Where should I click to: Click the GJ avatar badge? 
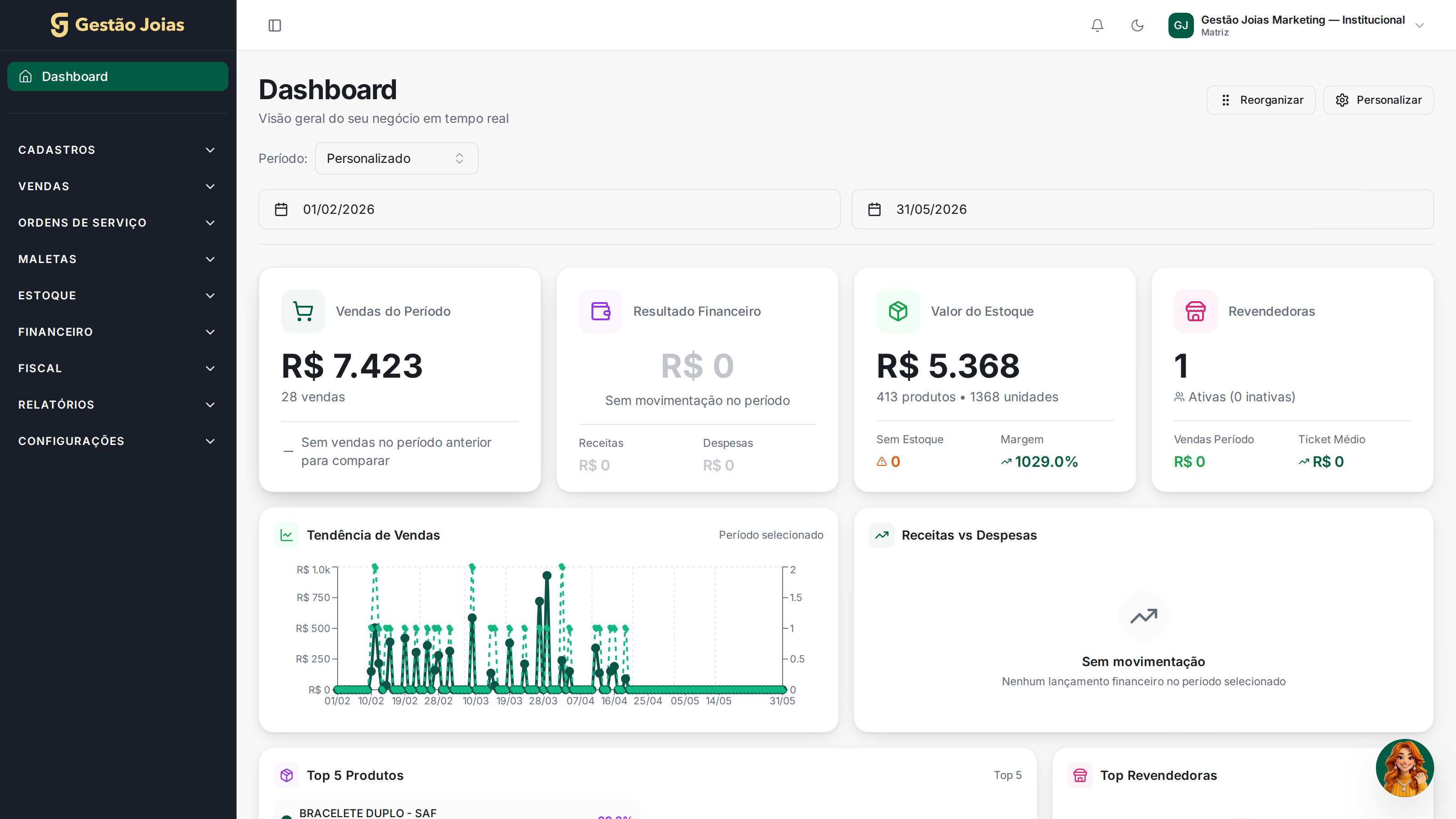[x=1181, y=25]
